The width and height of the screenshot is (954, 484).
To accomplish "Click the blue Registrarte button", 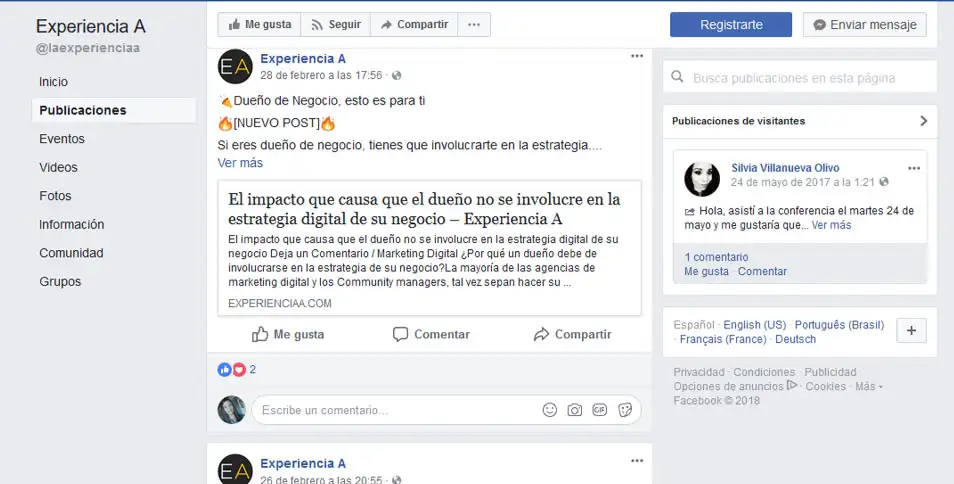I will pos(731,25).
